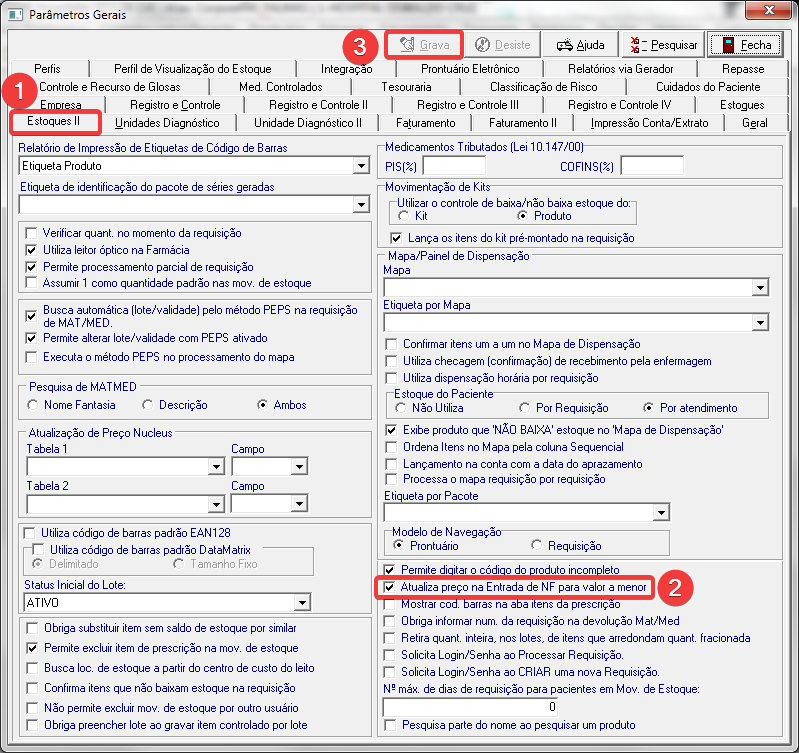Click the Parâmetros Gerais window title icon
799x753 pixels.
pyautogui.click(x=16, y=14)
